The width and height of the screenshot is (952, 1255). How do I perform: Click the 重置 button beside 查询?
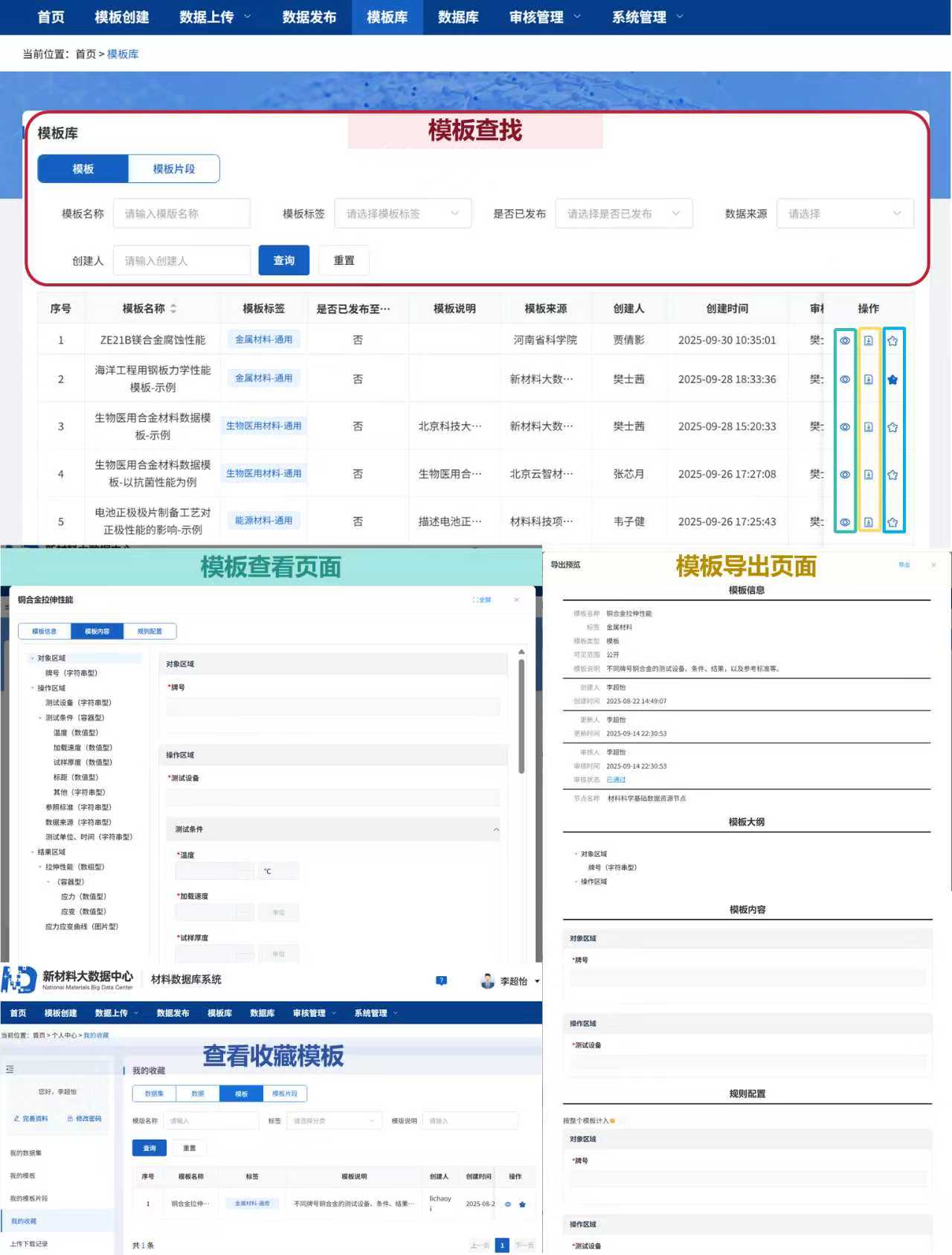coord(344,260)
